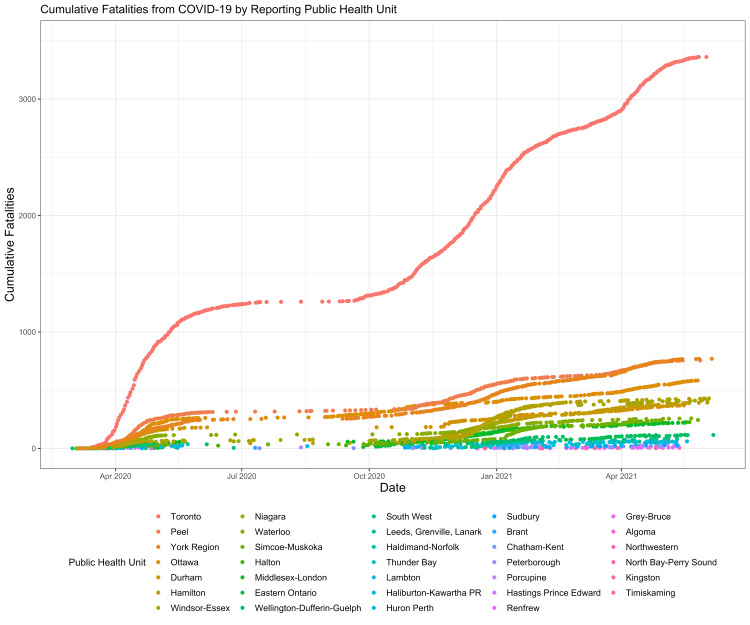Click the 'Kingston' legend label

643,578
